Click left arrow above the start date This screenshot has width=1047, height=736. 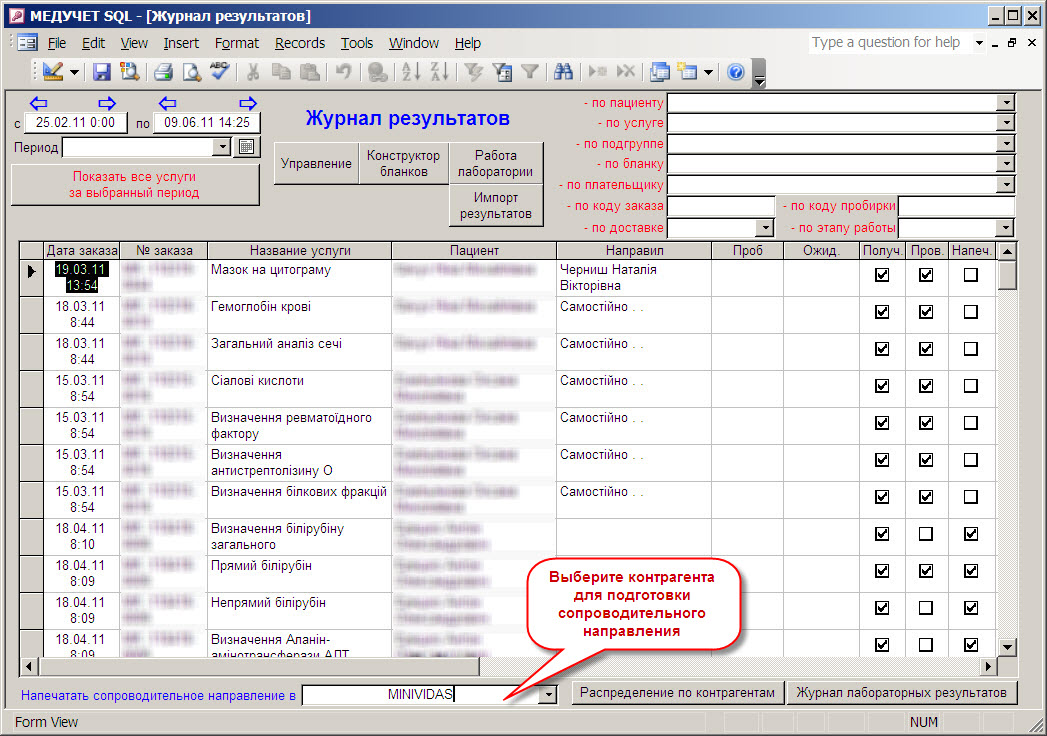point(39,103)
